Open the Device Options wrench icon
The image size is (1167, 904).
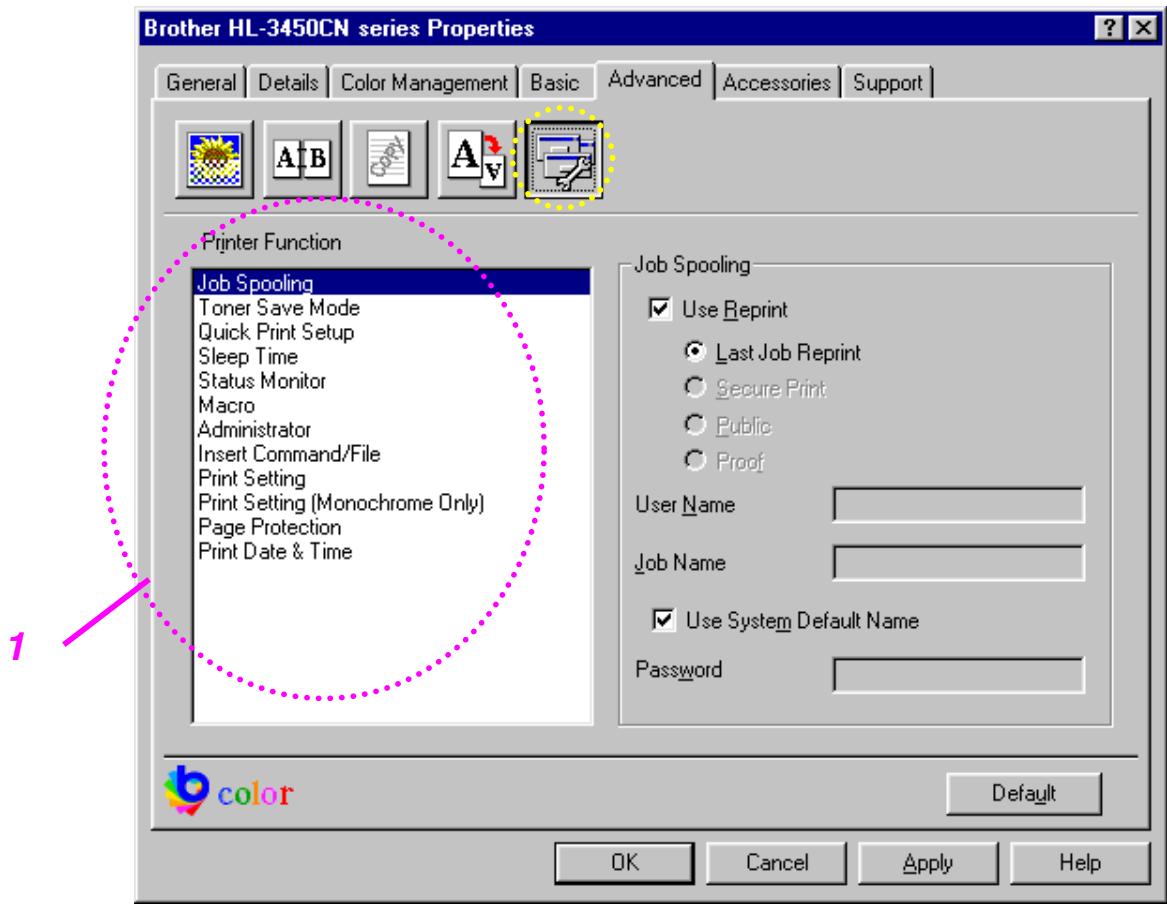(564, 158)
